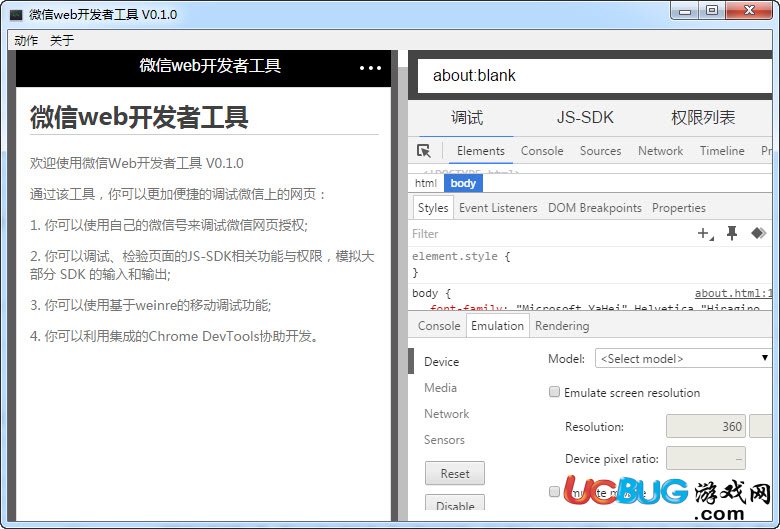The width and height of the screenshot is (780, 529).
Task: Open the top Console devtools tab
Action: (542, 151)
